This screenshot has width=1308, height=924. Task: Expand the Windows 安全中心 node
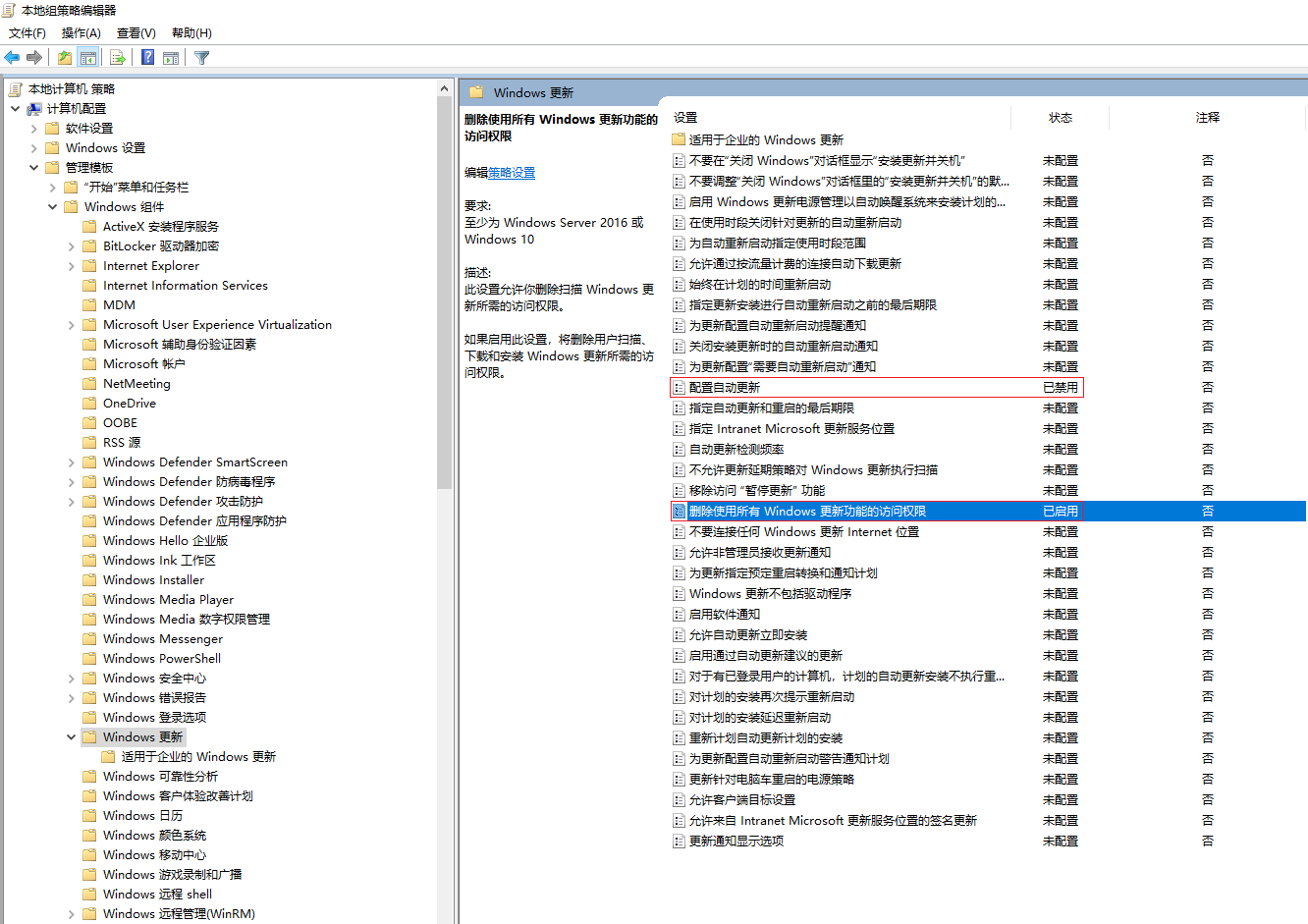(71, 679)
